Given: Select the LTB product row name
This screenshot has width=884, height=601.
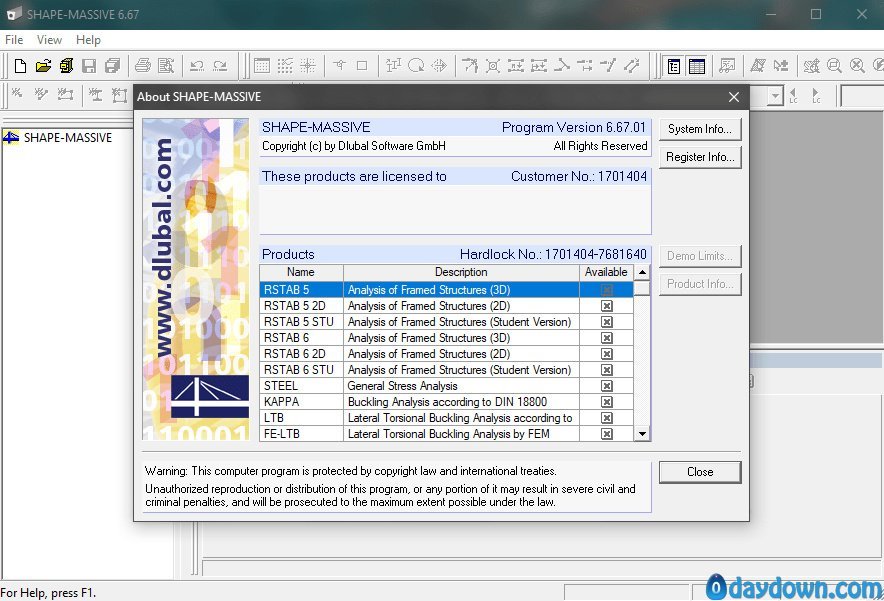Looking at the screenshot, I should [273, 418].
